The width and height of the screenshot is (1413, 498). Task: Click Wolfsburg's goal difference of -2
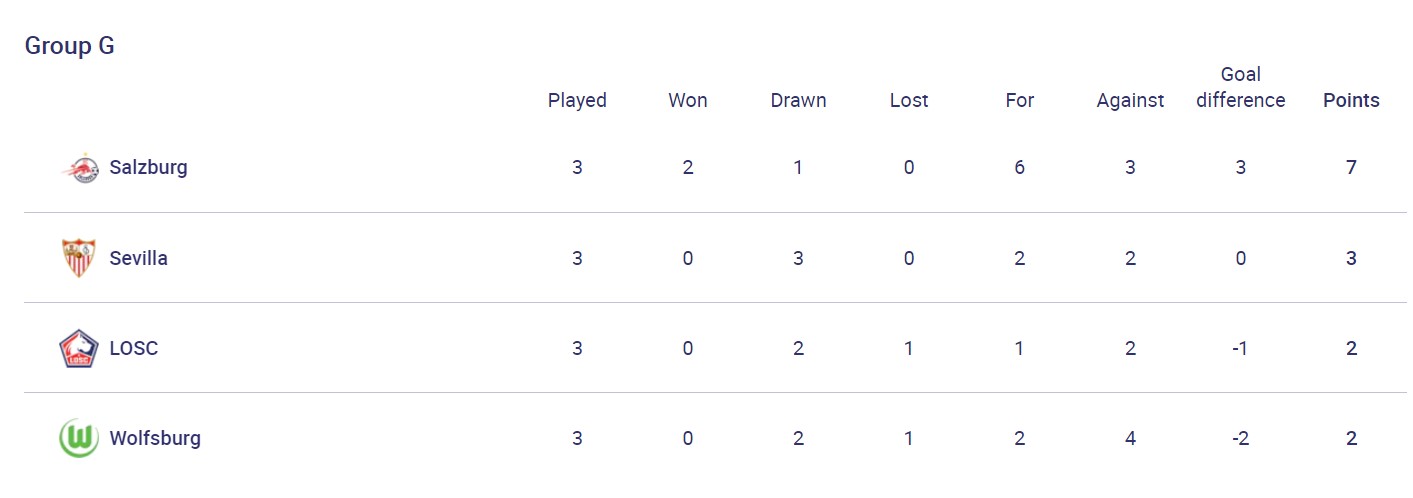(x=1240, y=438)
